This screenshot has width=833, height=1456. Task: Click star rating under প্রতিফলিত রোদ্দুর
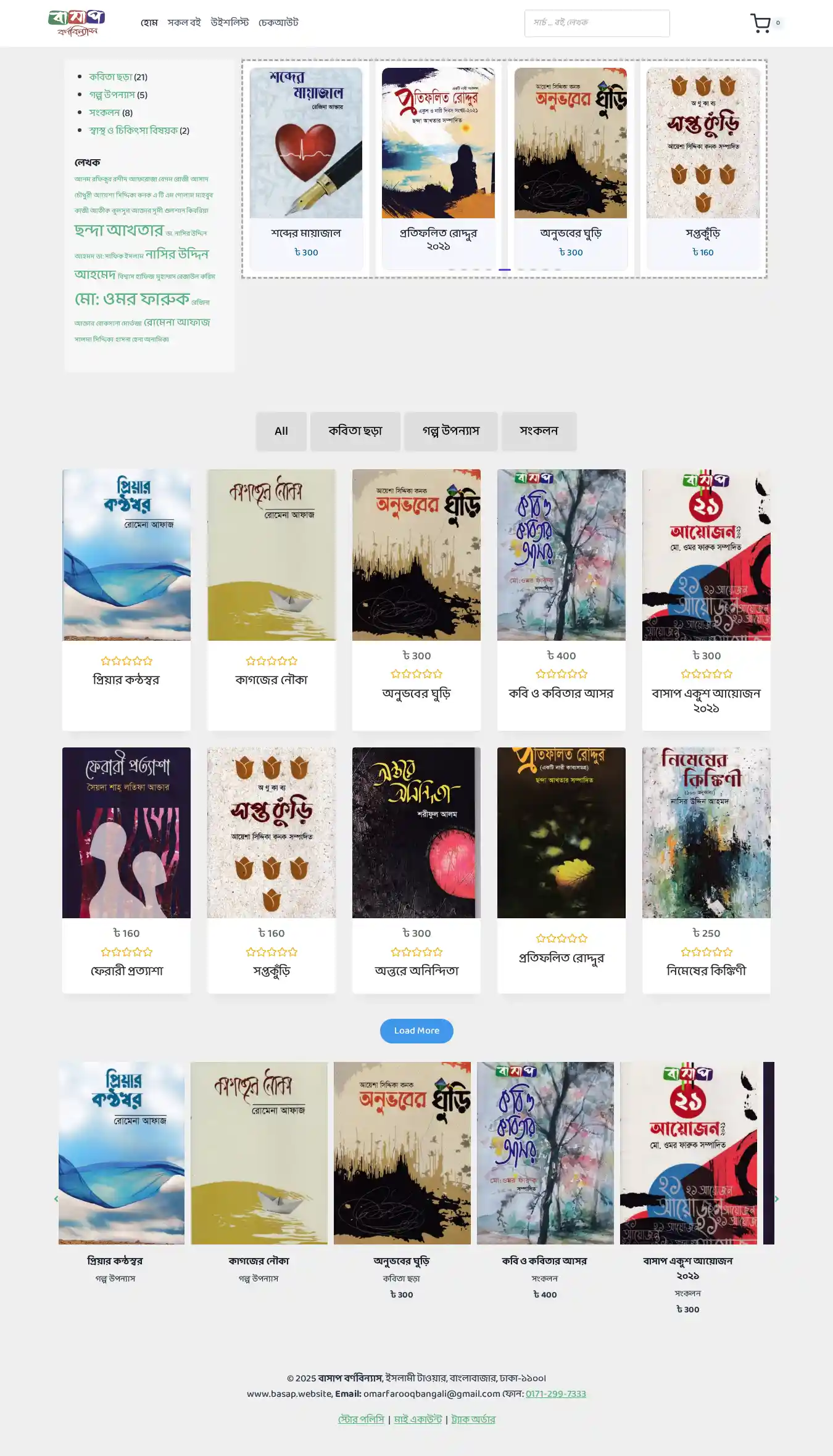click(x=562, y=938)
